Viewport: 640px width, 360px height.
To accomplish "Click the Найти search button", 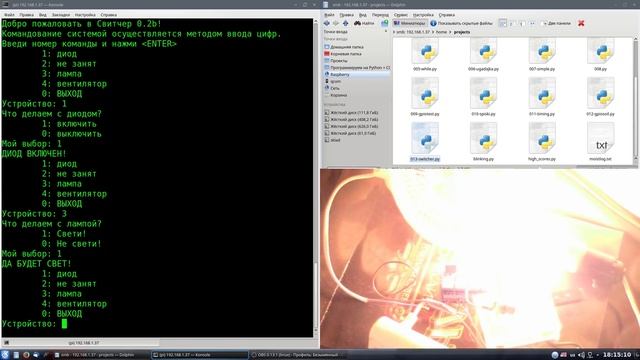I will 364,23.
